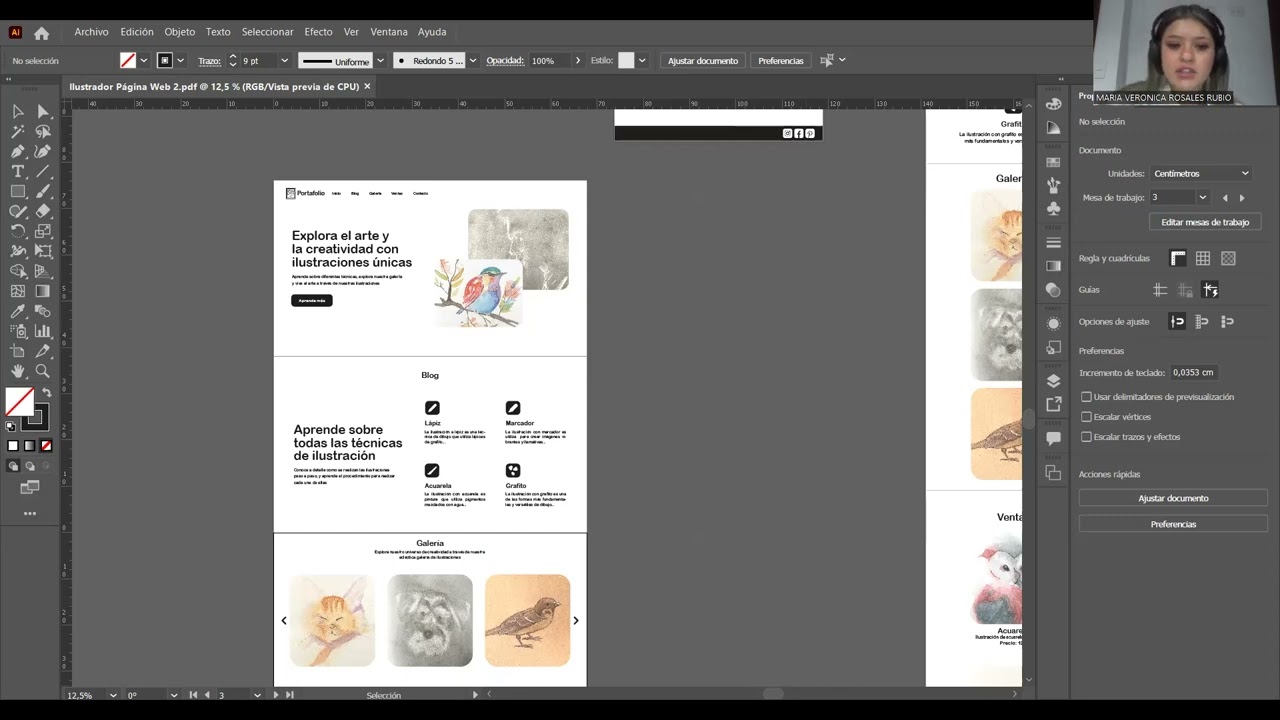Select the Eraser tool

[x=43, y=211]
